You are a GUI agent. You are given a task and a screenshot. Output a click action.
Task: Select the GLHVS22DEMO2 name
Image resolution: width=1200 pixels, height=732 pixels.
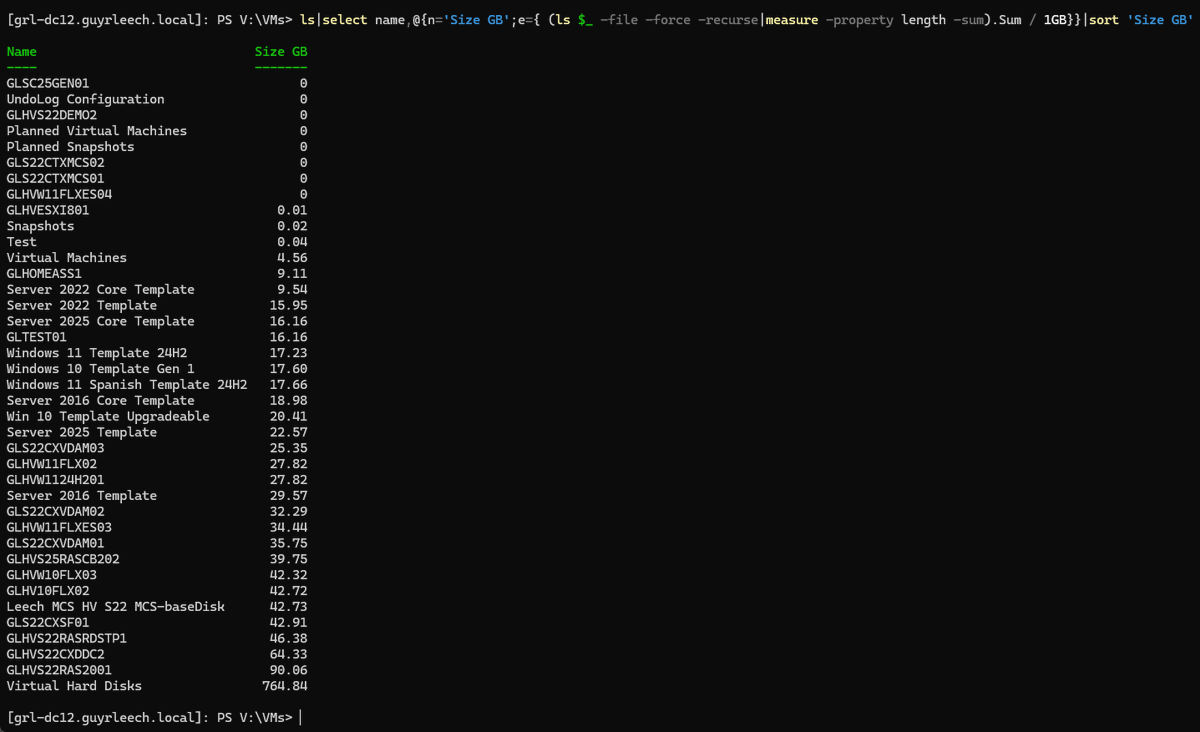(x=51, y=115)
